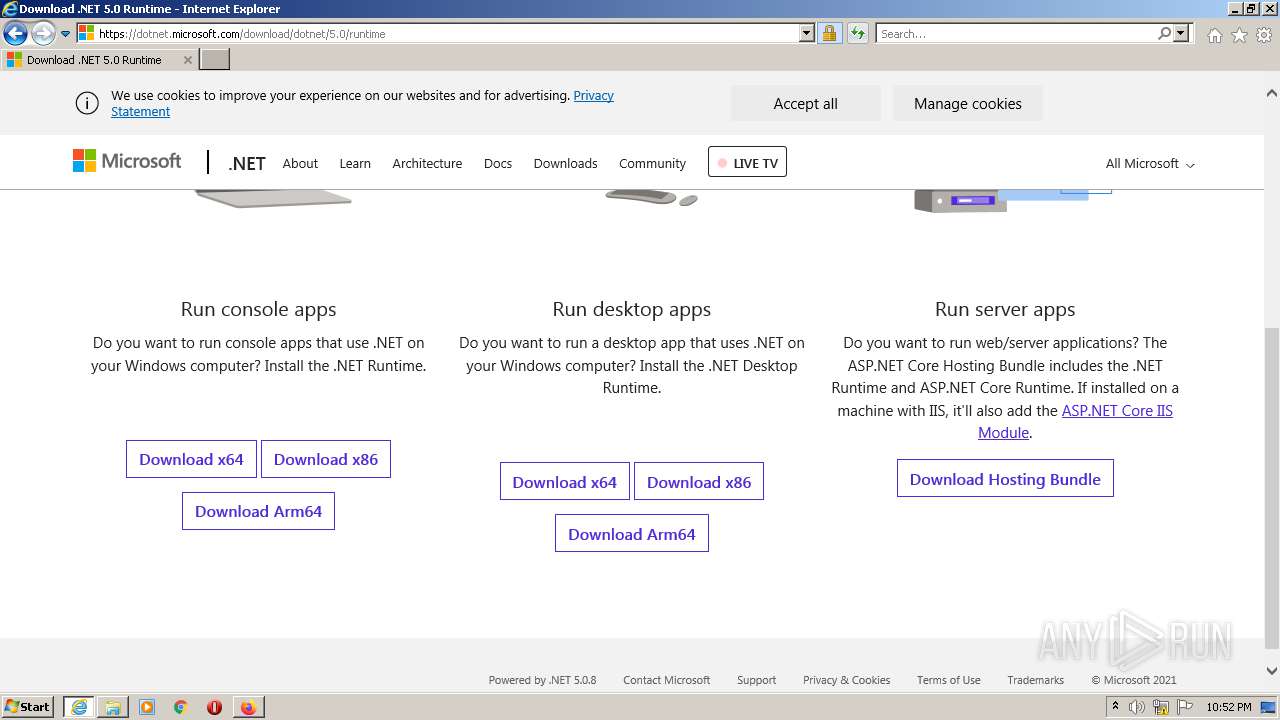Open the File Explorer taskbar icon
Image resolution: width=1280 pixels, height=720 pixels.
(x=113, y=707)
